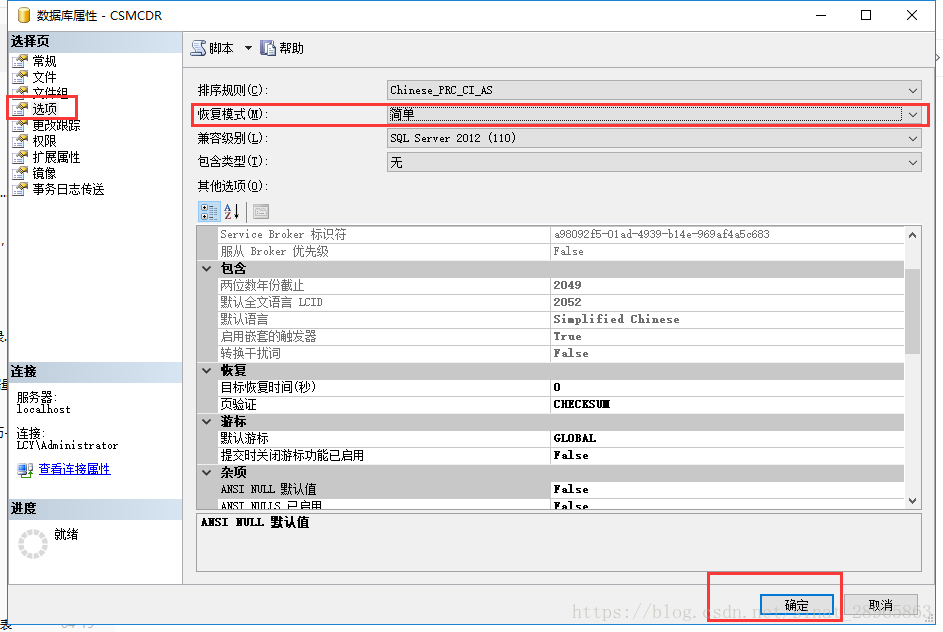Collapse the 杂项 category

click(x=207, y=473)
